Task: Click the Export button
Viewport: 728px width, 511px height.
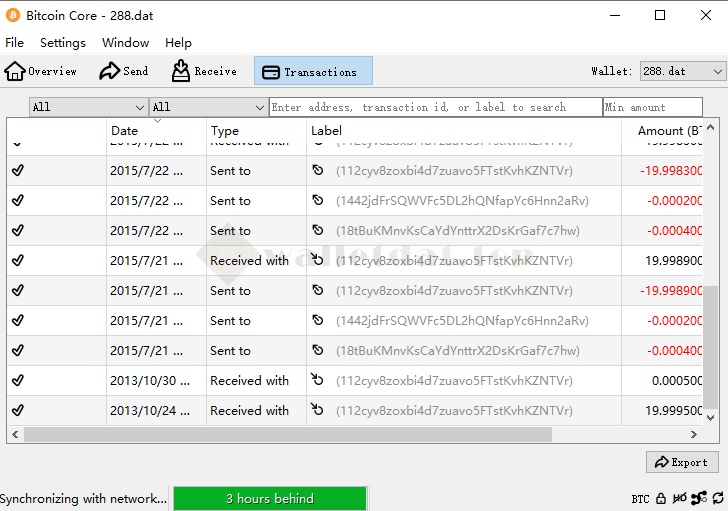Action: pos(682,462)
